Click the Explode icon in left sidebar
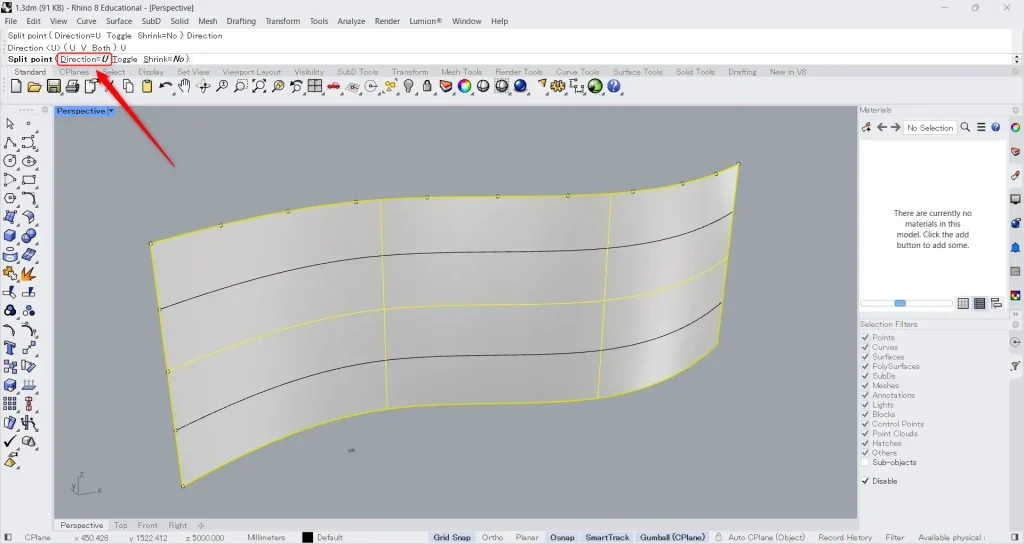The image size is (1024, 544). tap(28, 274)
